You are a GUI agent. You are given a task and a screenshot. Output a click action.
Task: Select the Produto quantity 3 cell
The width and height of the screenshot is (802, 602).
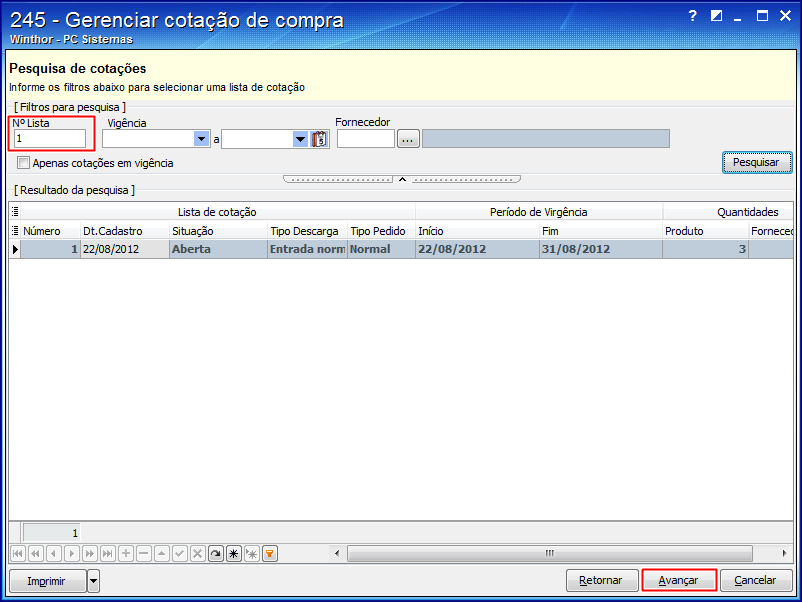point(705,249)
